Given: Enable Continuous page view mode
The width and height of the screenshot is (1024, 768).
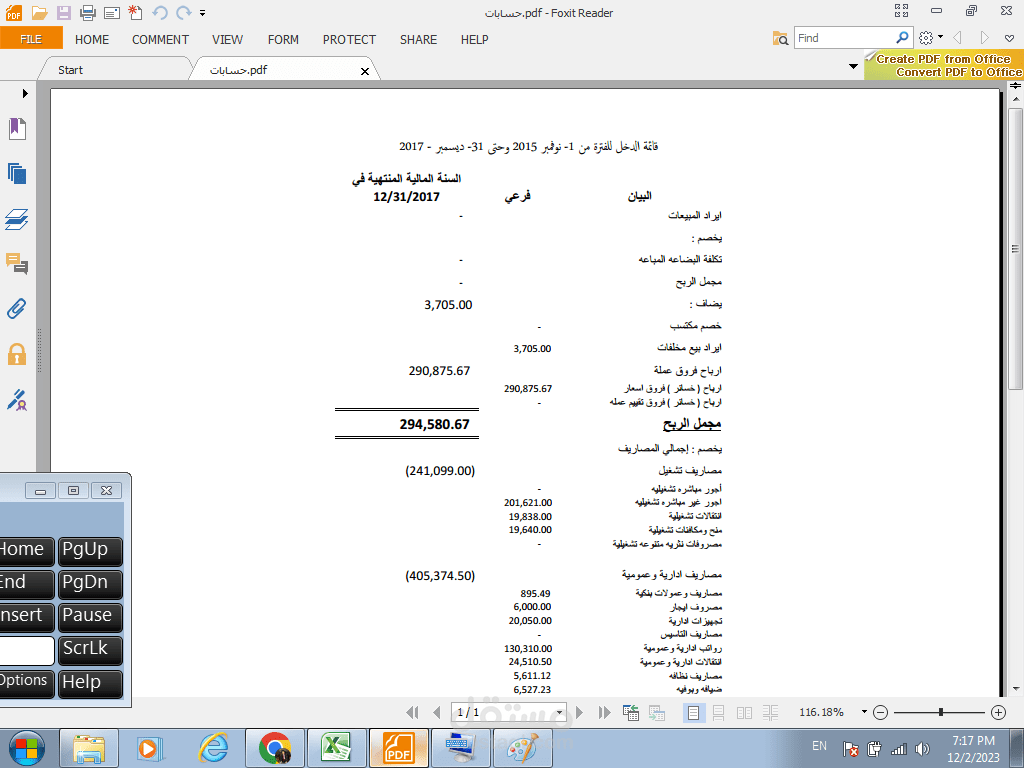Looking at the screenshot, I should pos(719,712).
